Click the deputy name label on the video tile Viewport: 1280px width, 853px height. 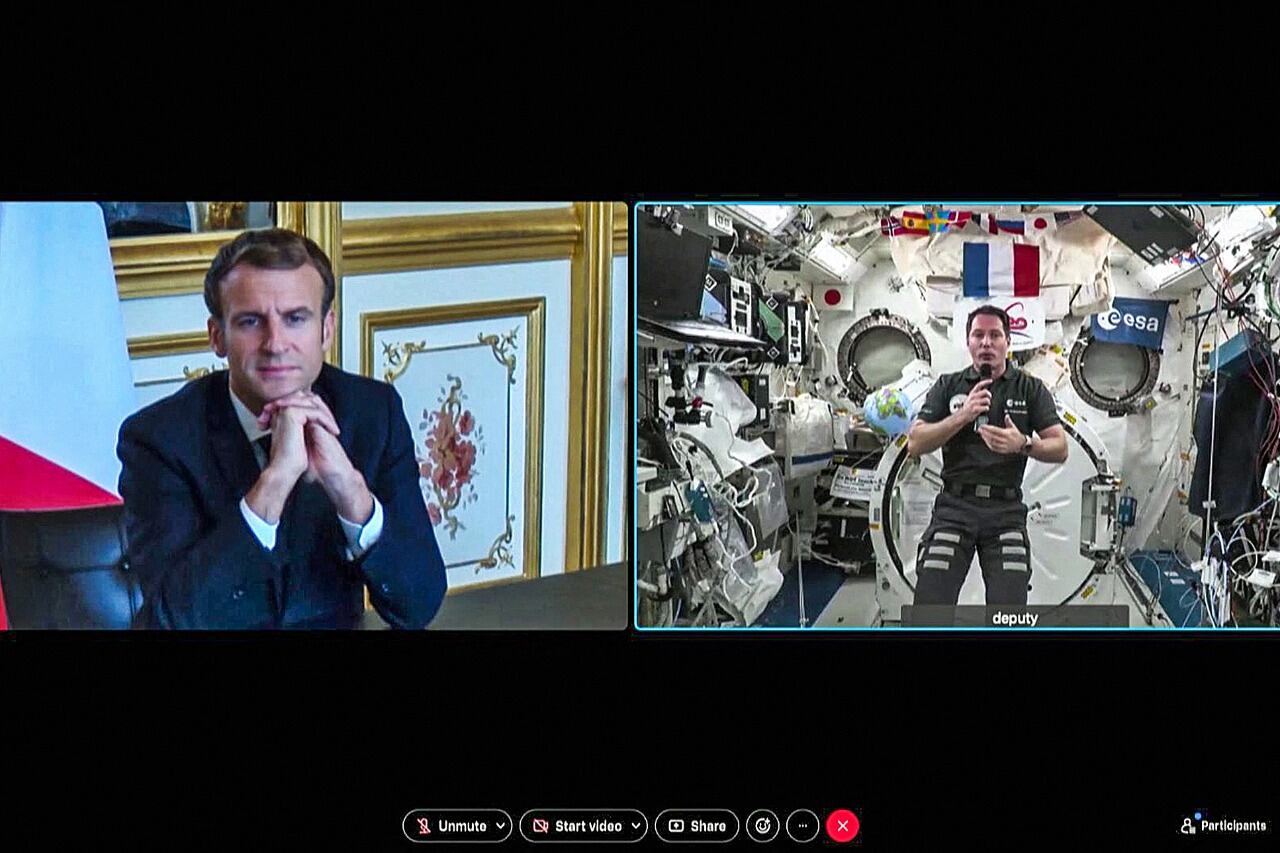tap(1017, 617)
